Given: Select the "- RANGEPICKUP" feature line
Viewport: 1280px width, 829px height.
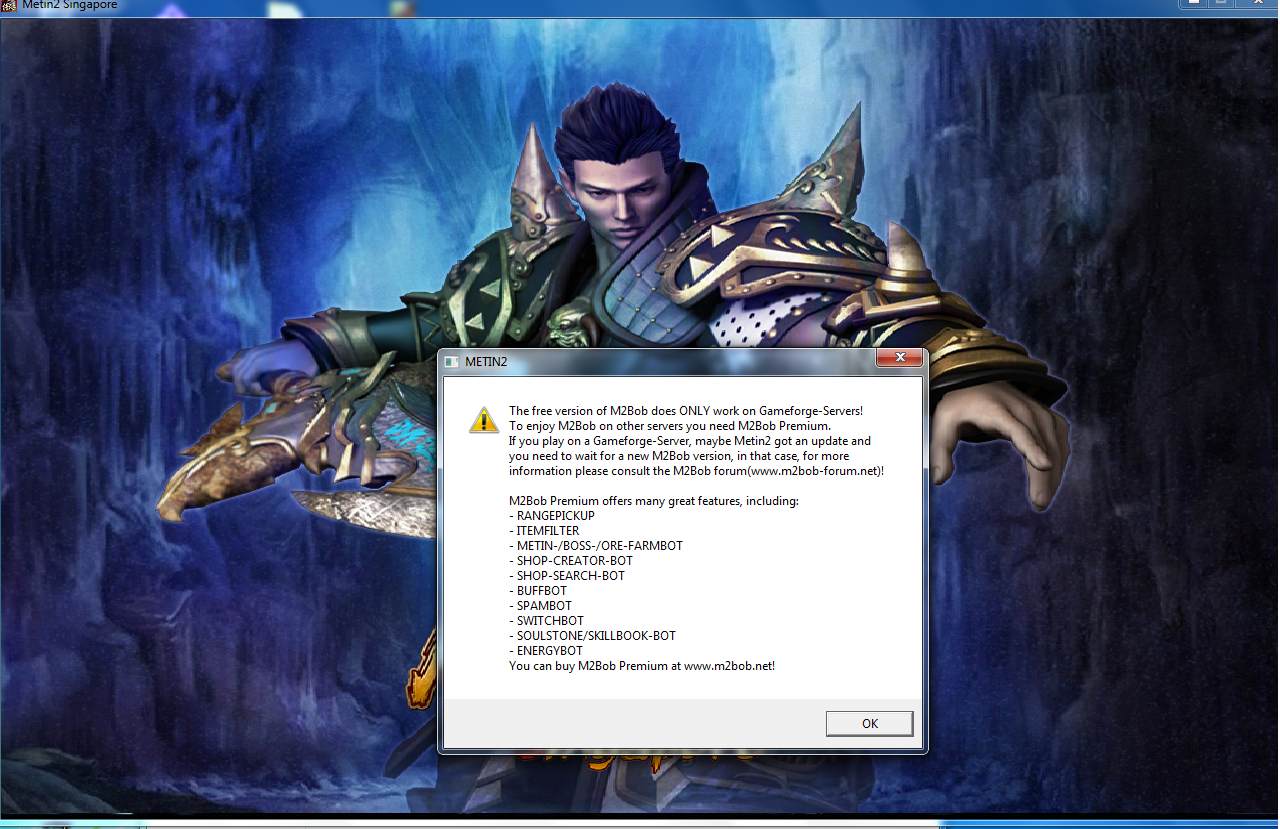Looking at the screenshot, I should point(552,516).
